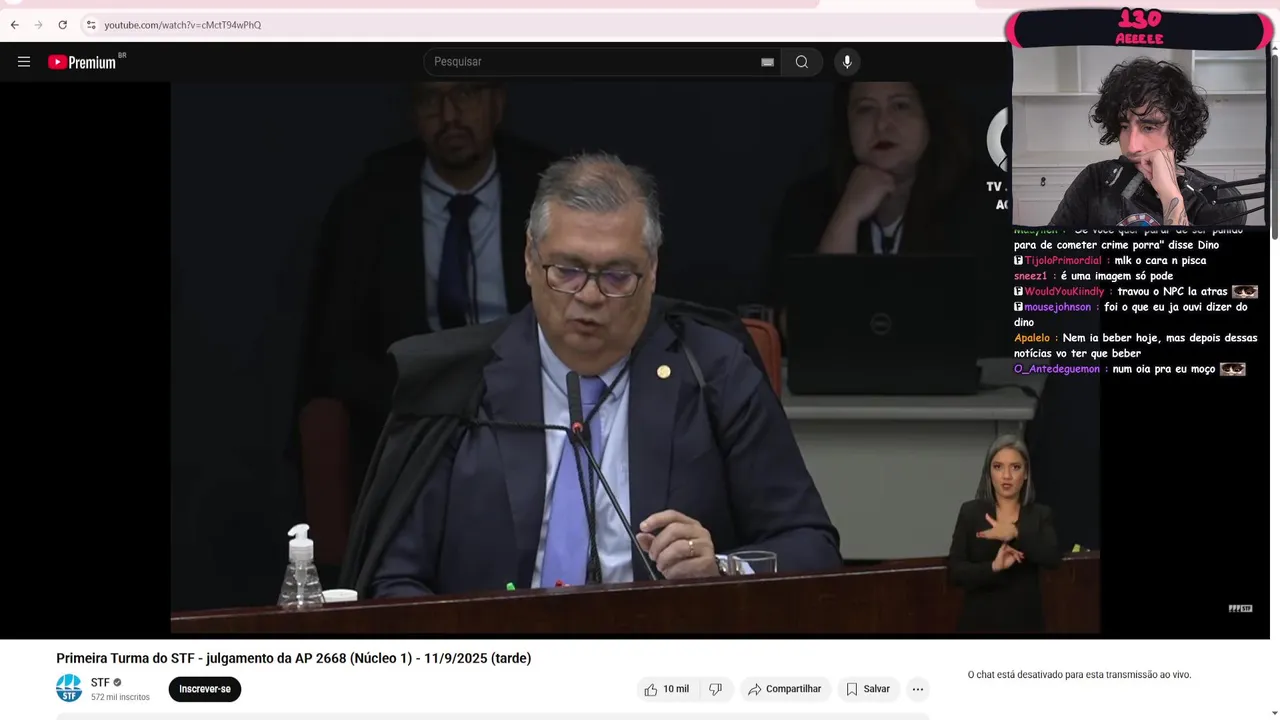Click chat username mousejohnson
Viewport: 1280px width, 720px height.
(x=1057, y=307)
